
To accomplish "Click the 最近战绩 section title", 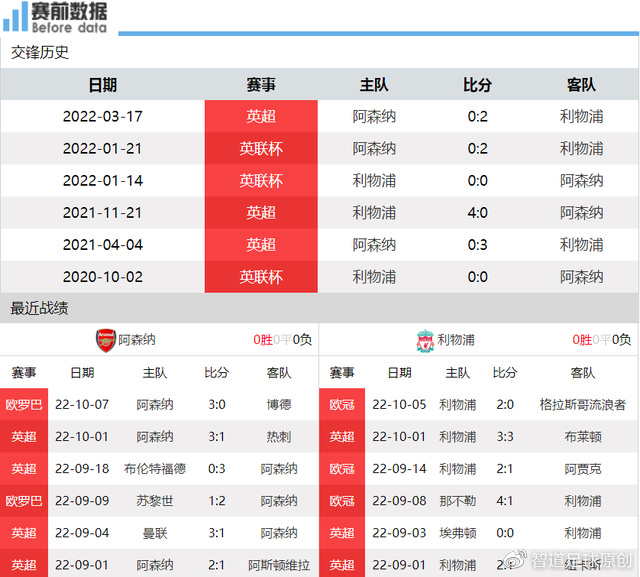I will (39, 308).
